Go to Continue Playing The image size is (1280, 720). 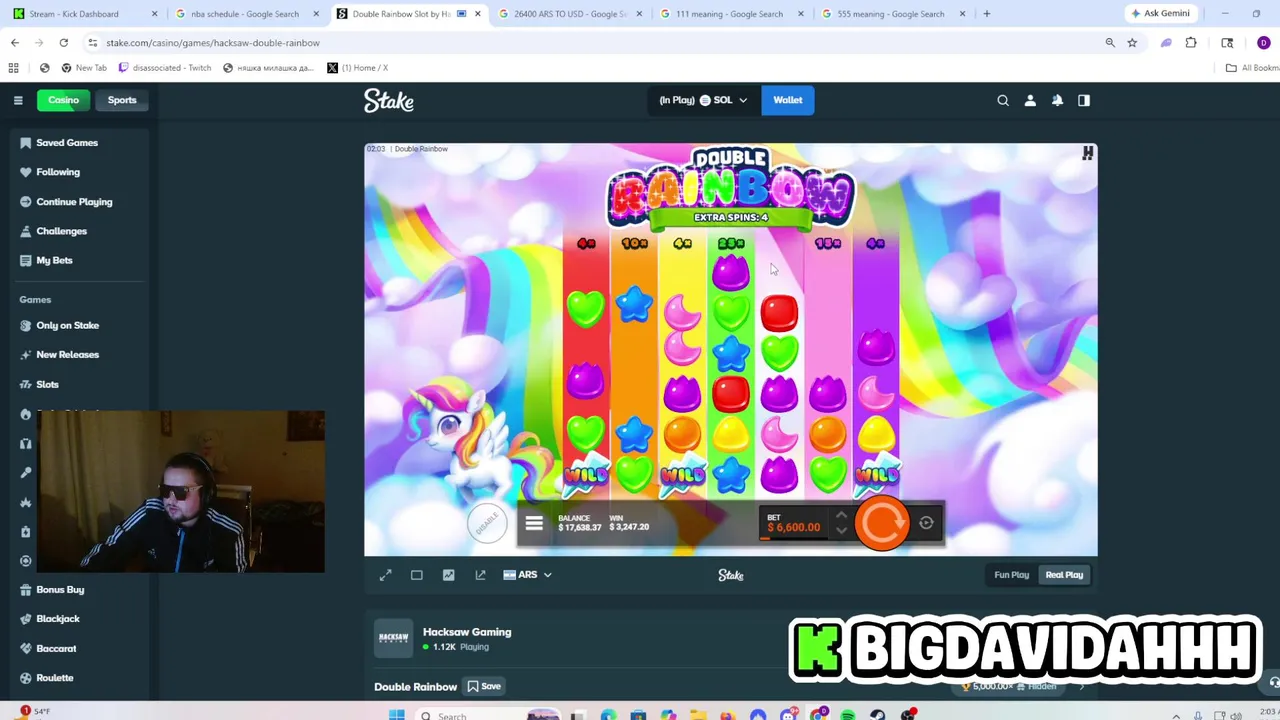click(x=75, y=202)
